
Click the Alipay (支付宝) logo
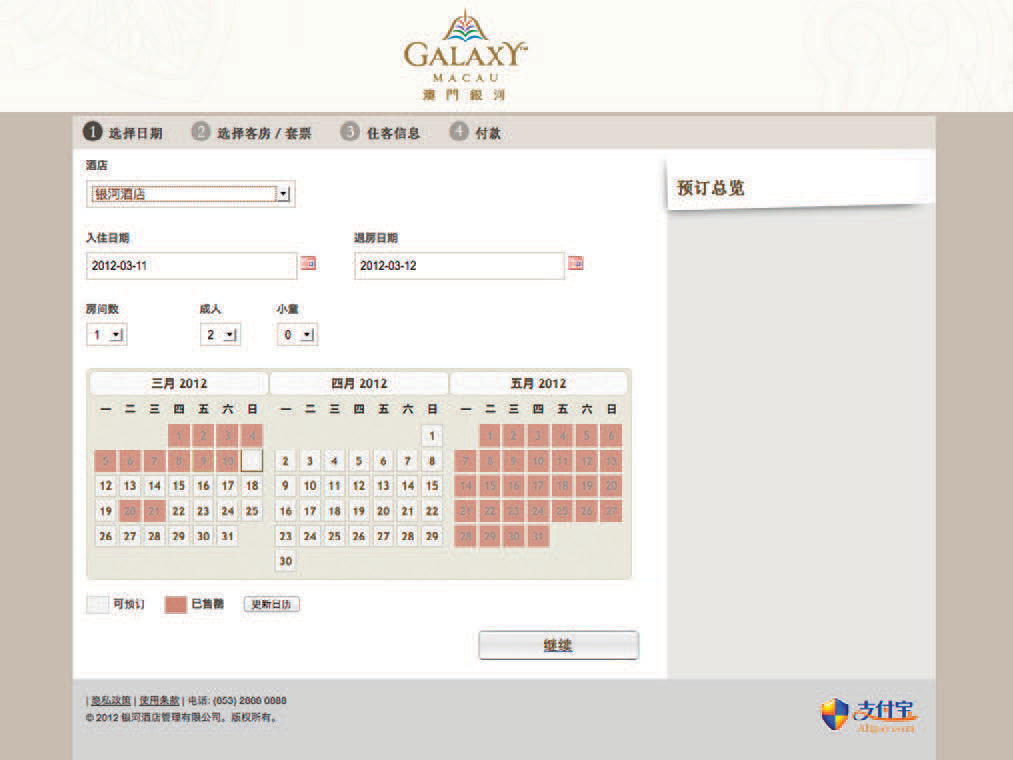868,713
